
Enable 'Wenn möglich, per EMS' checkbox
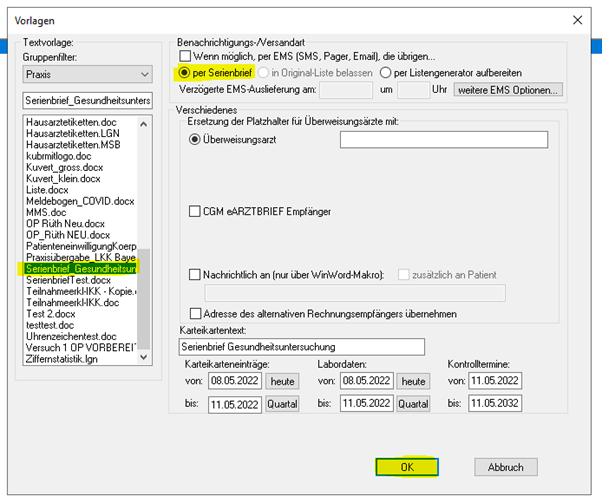click(x=185, y=56)
